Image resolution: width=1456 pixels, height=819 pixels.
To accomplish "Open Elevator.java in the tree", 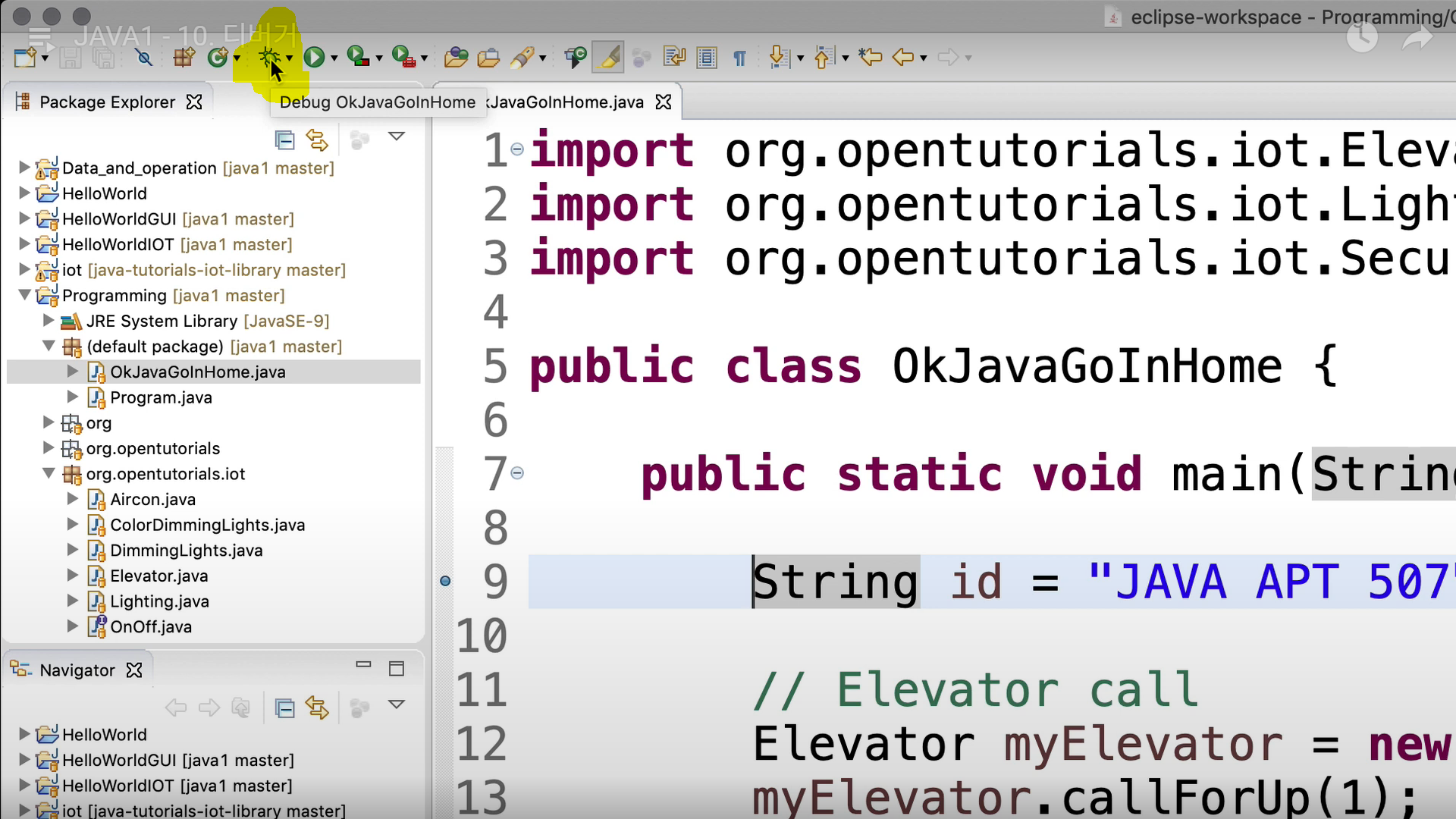I will click(x=158, y=576).
